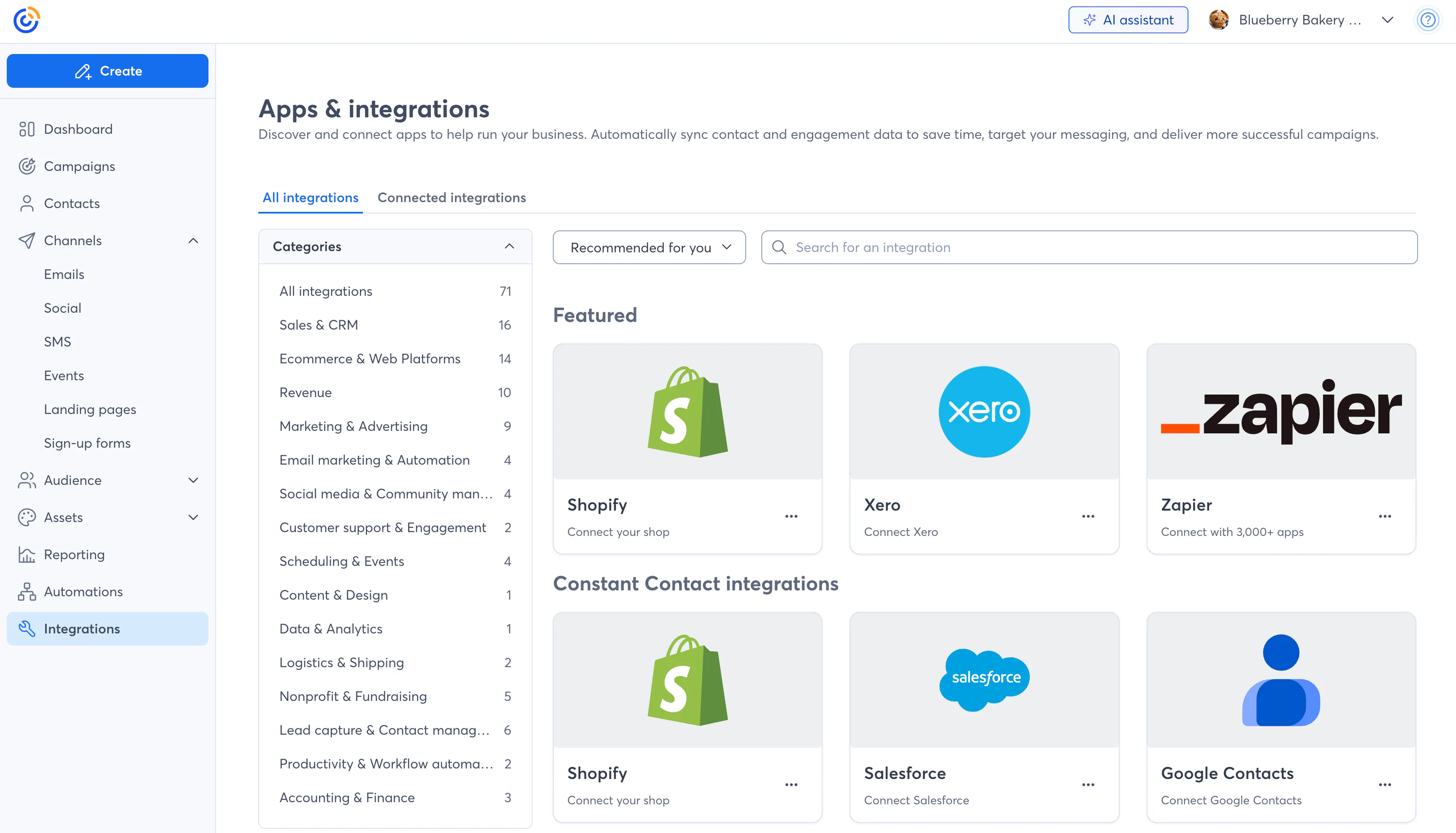This screenshot has height=833, width=1456.
Task: Open Salesforce card's more options dots
Action: 1088,784
